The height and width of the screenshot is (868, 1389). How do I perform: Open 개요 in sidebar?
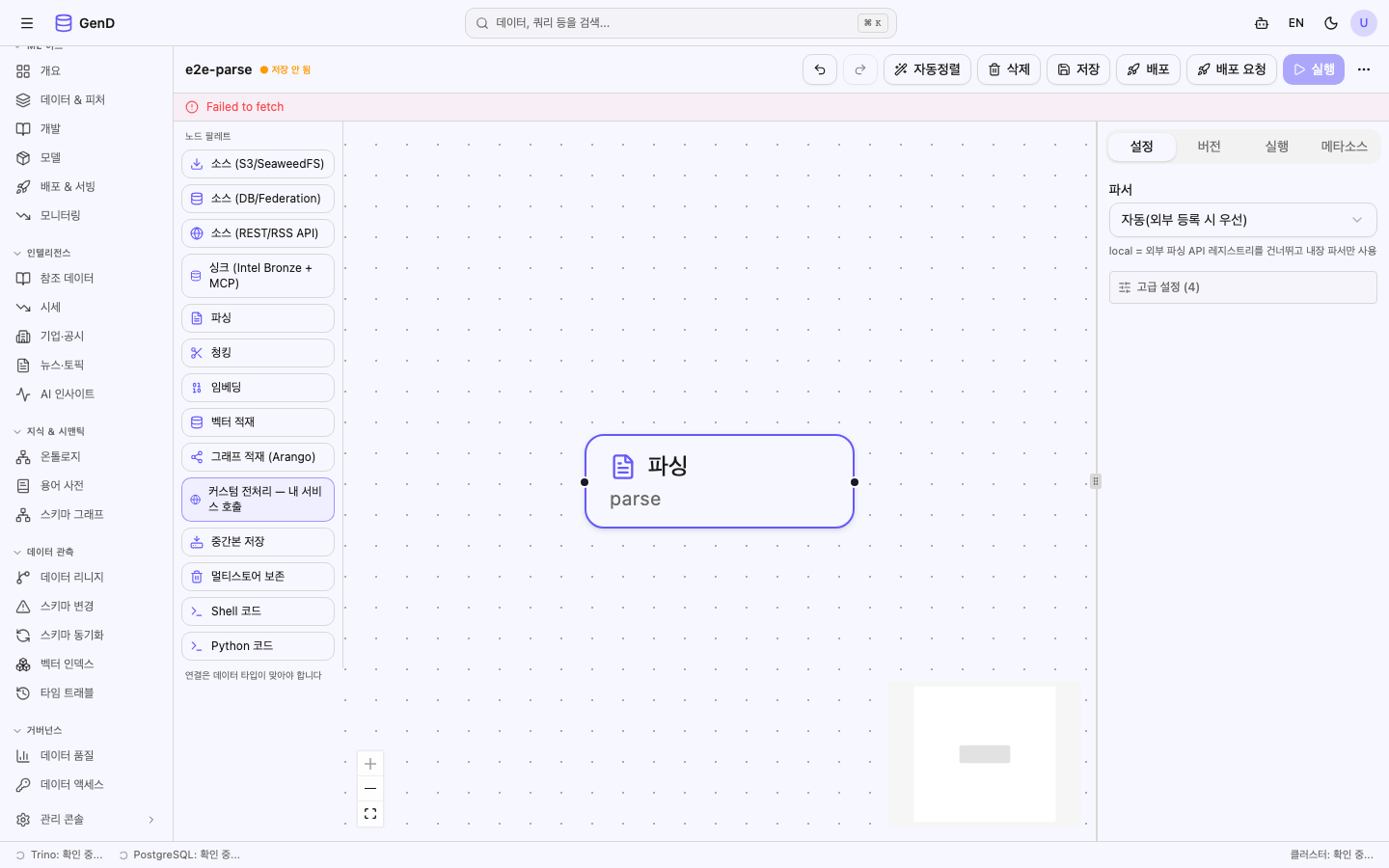click(87, 71)
